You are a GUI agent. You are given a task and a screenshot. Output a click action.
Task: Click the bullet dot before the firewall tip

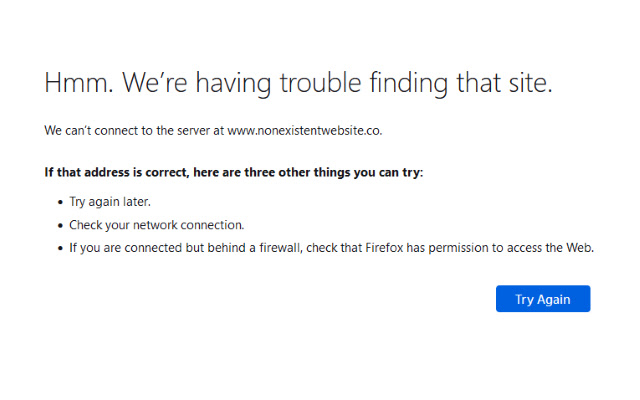click(x=60, y=249)
